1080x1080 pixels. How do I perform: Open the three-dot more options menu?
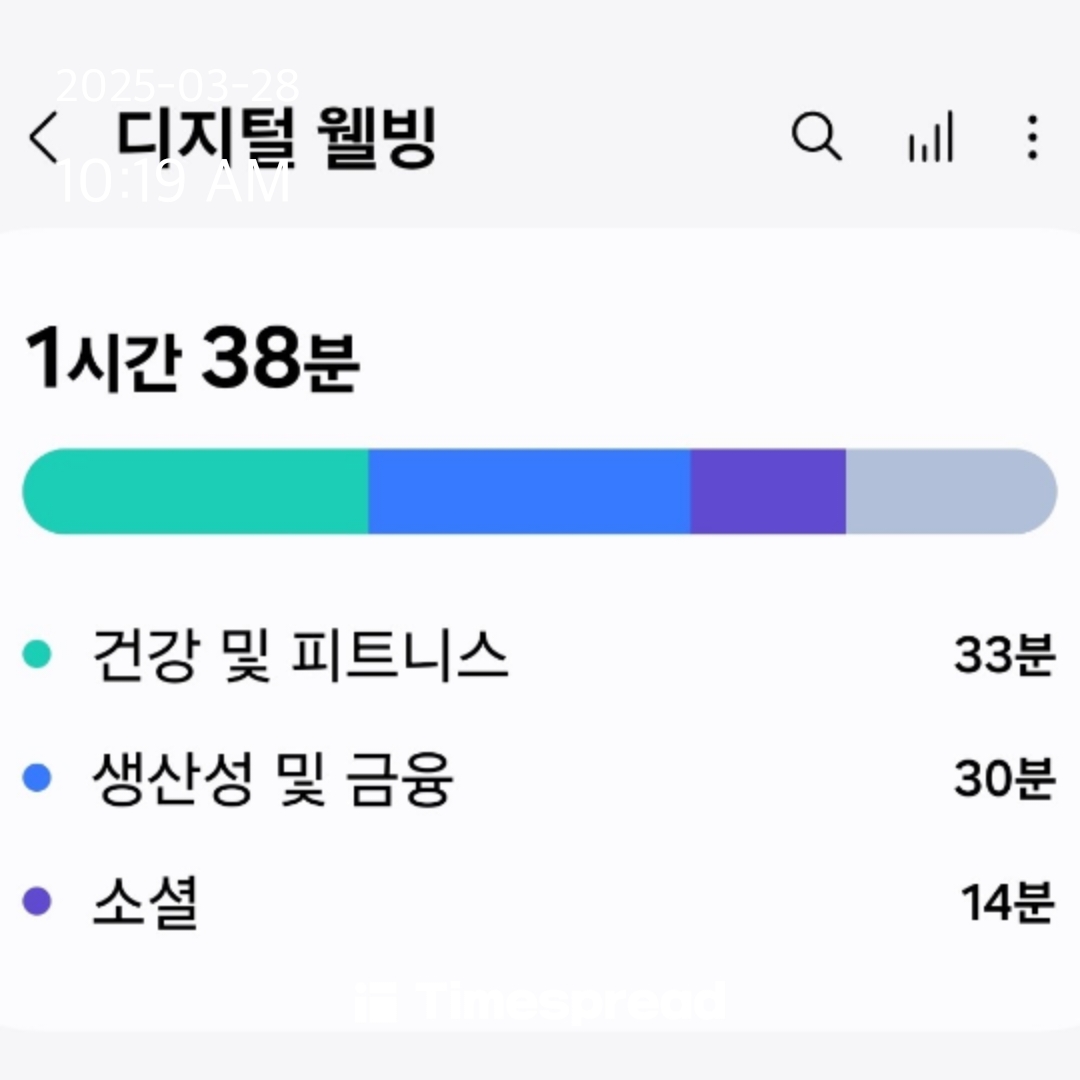1032,137
